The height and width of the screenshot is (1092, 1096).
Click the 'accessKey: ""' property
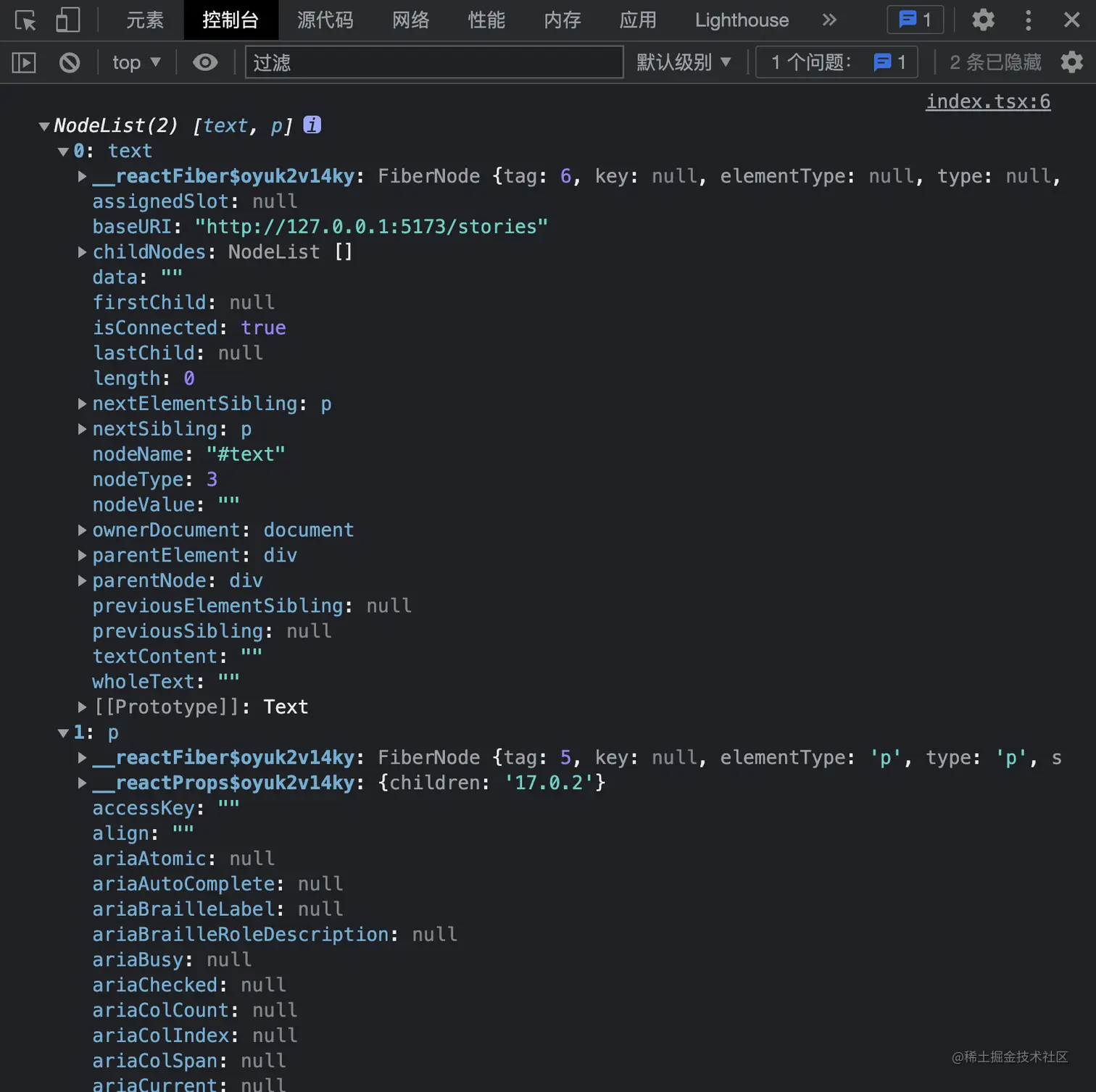[166, 808]
